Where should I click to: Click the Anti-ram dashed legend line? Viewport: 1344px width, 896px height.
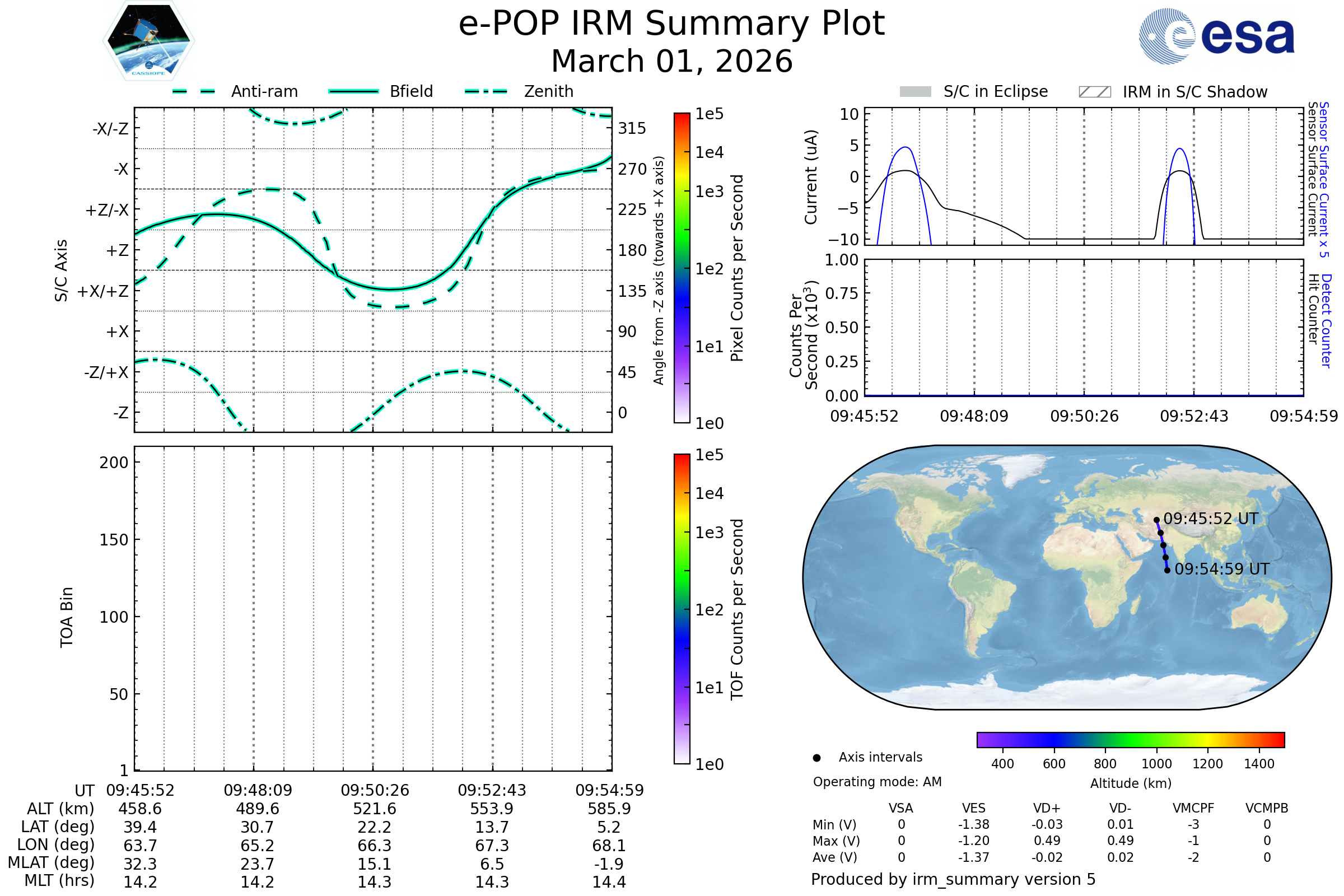point(194,91)
